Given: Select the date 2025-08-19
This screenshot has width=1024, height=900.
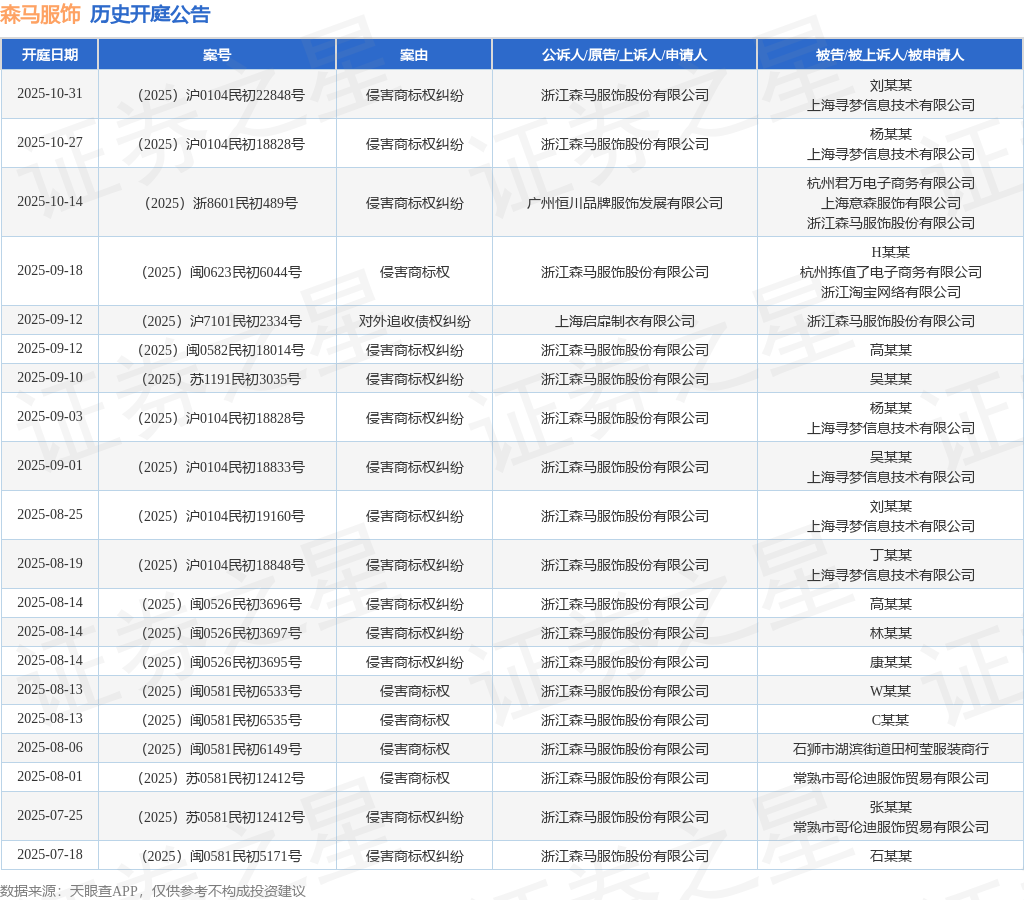Looking at the screenshot, I should coord(50,563).
